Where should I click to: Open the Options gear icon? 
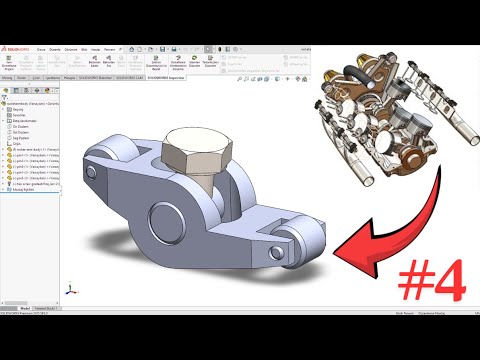pos(235,49)
